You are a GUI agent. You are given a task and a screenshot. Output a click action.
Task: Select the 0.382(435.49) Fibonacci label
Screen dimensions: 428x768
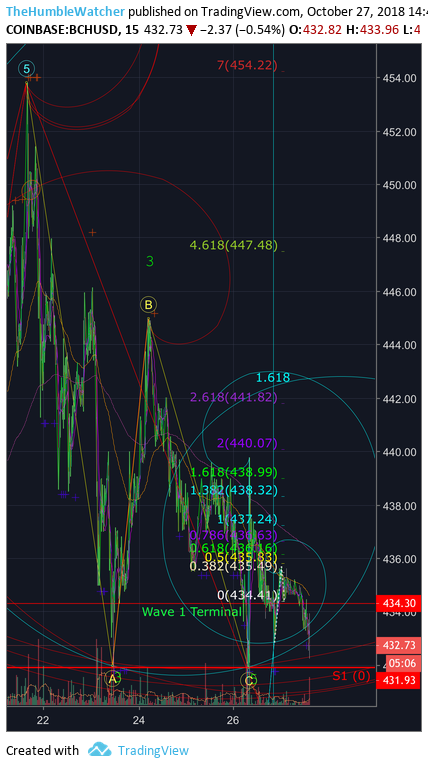coord(234,566)
